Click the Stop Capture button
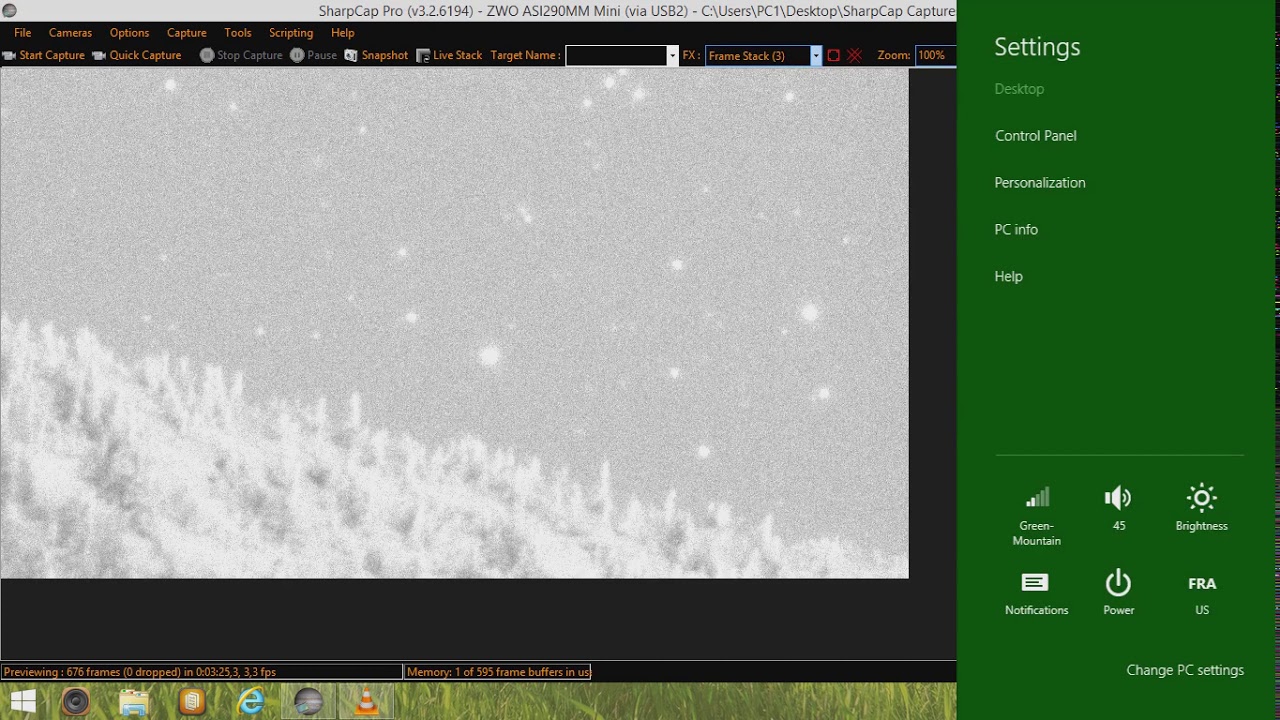Viewport: 1280px width, 720px height. click(241, 55)
